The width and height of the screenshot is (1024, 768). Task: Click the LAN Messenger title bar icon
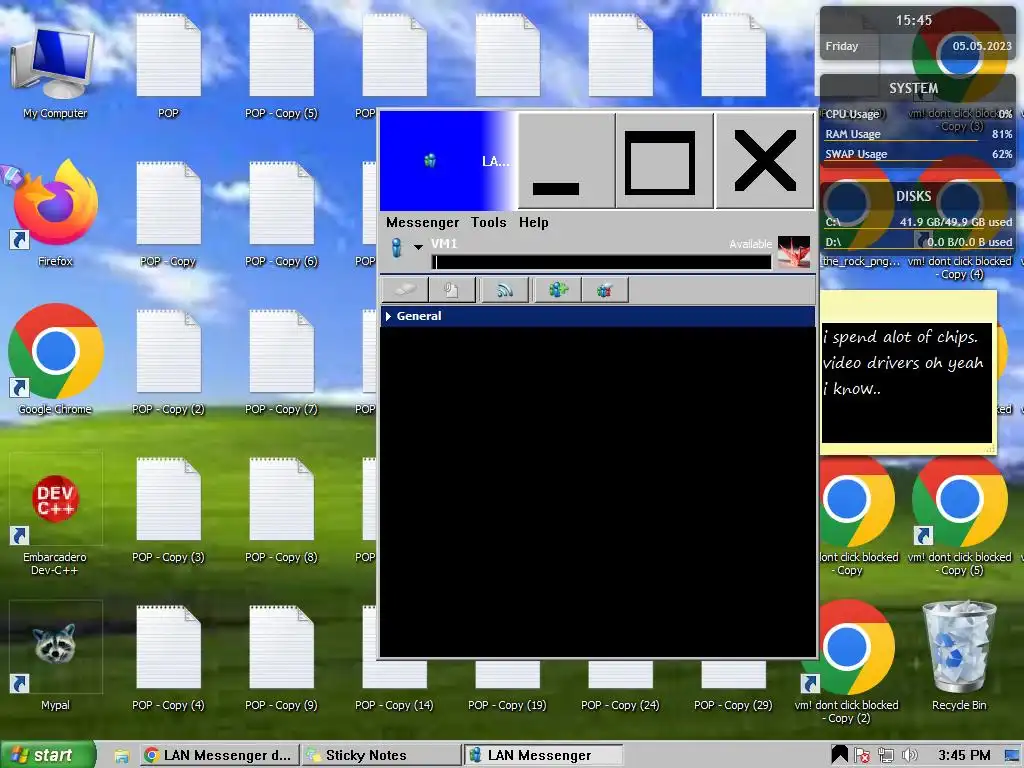[x=430, y=160]
